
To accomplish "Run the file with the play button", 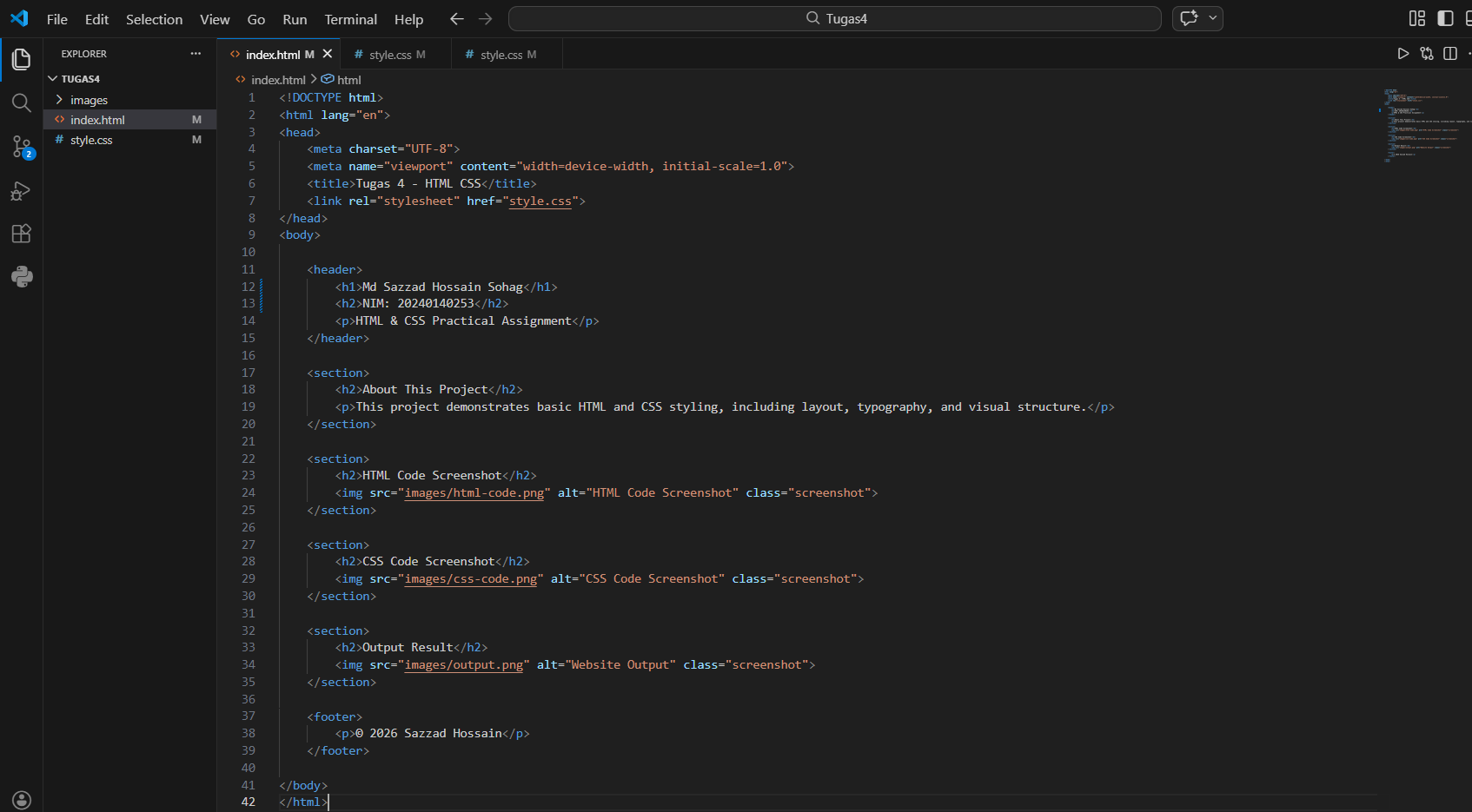I will 1402,53.
